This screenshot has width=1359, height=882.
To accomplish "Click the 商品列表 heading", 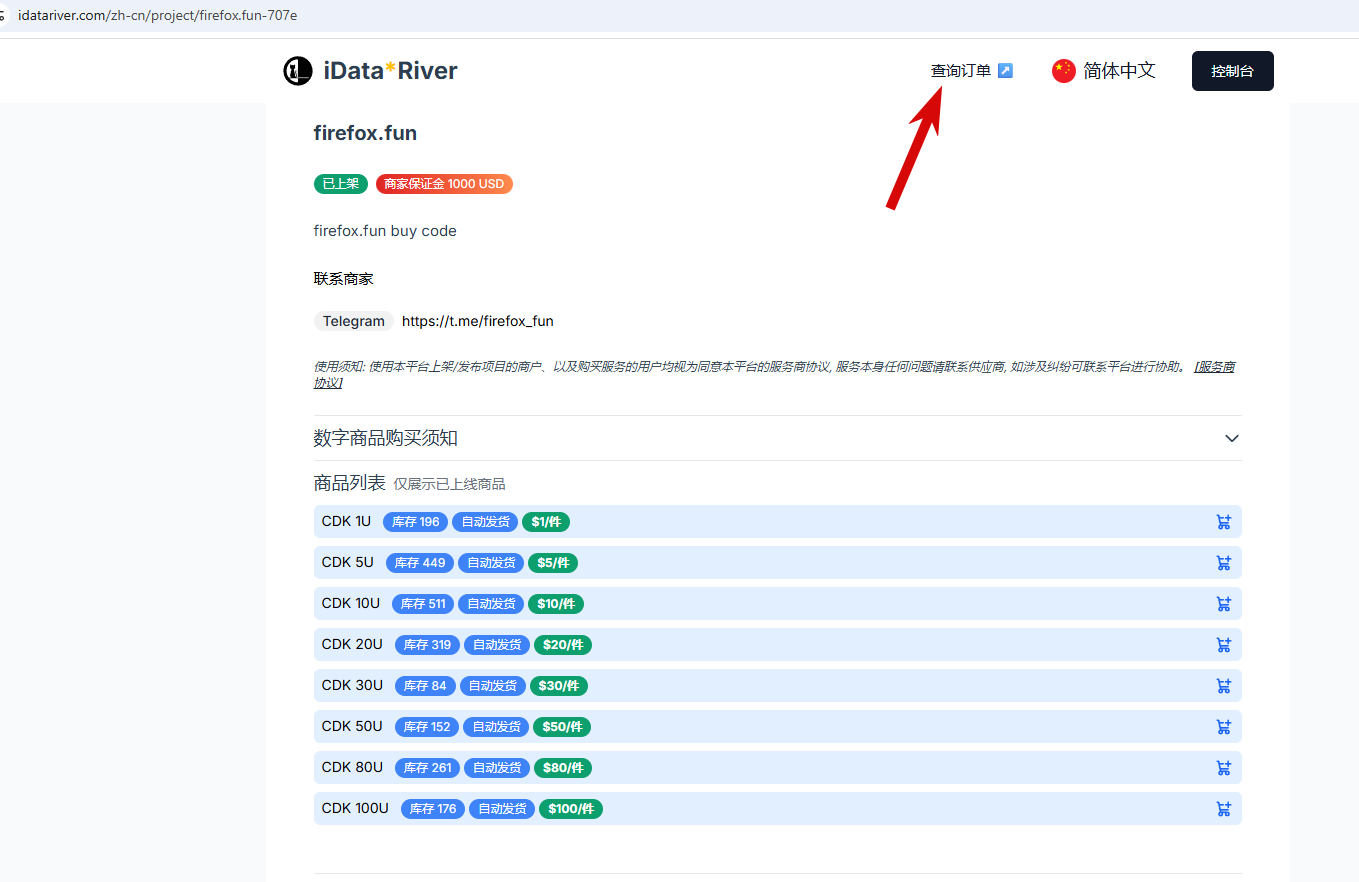I will coord(350,483).
